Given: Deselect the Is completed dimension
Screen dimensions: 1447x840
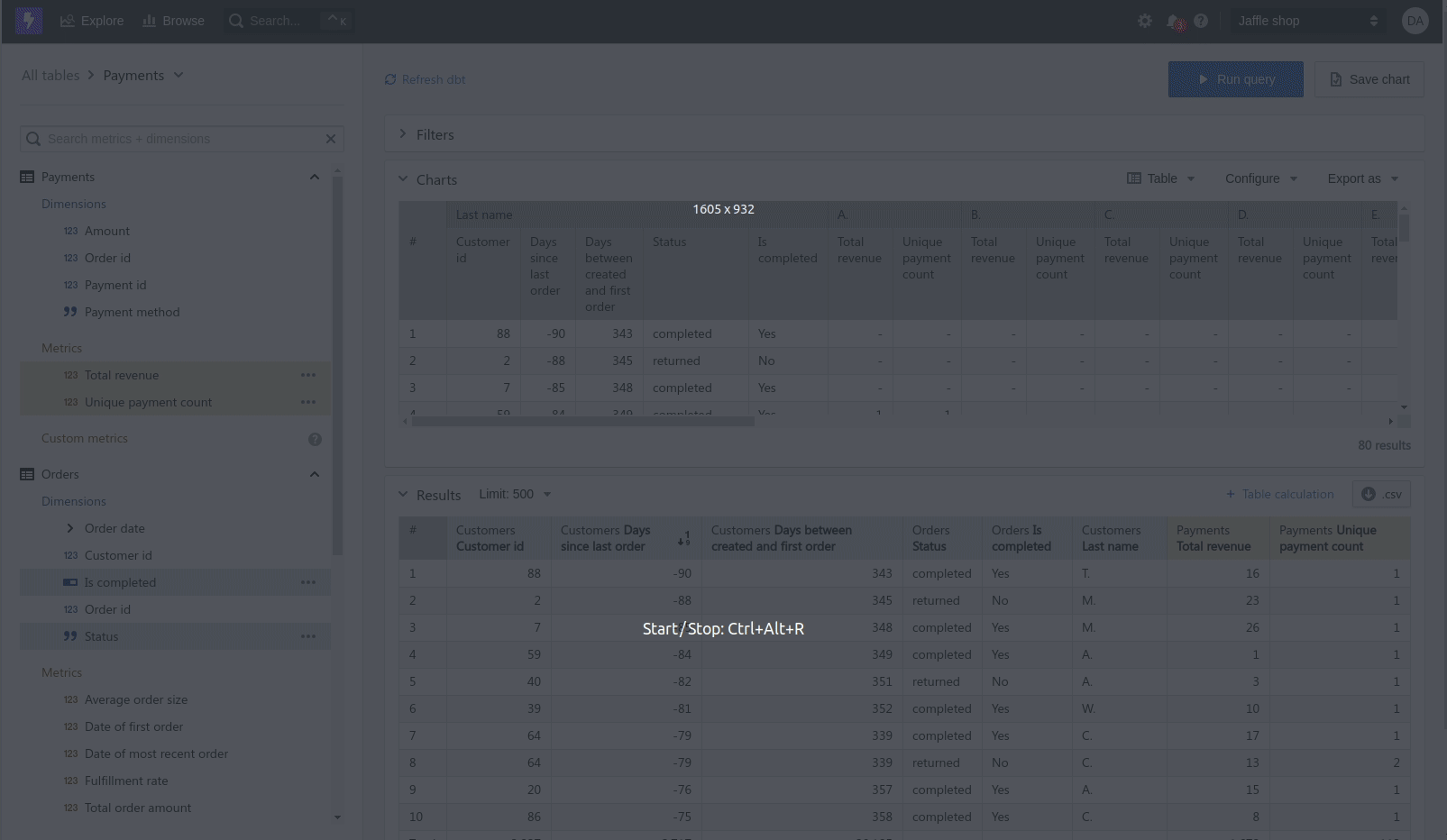Looking at the screenshot, I should [120, 582].
